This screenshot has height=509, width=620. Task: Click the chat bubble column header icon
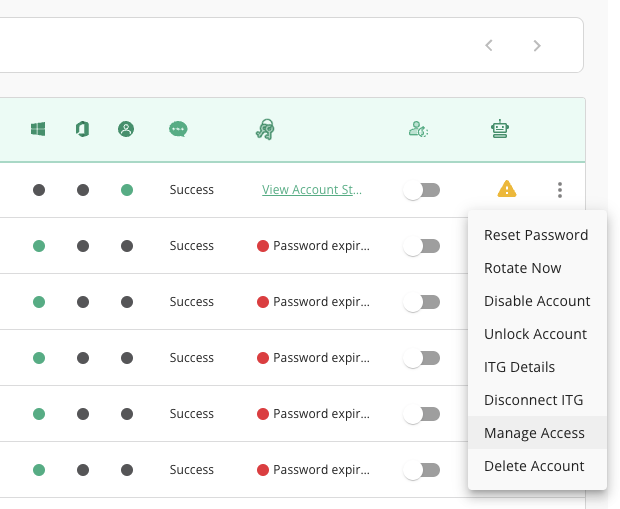click(x=178, y=129)
